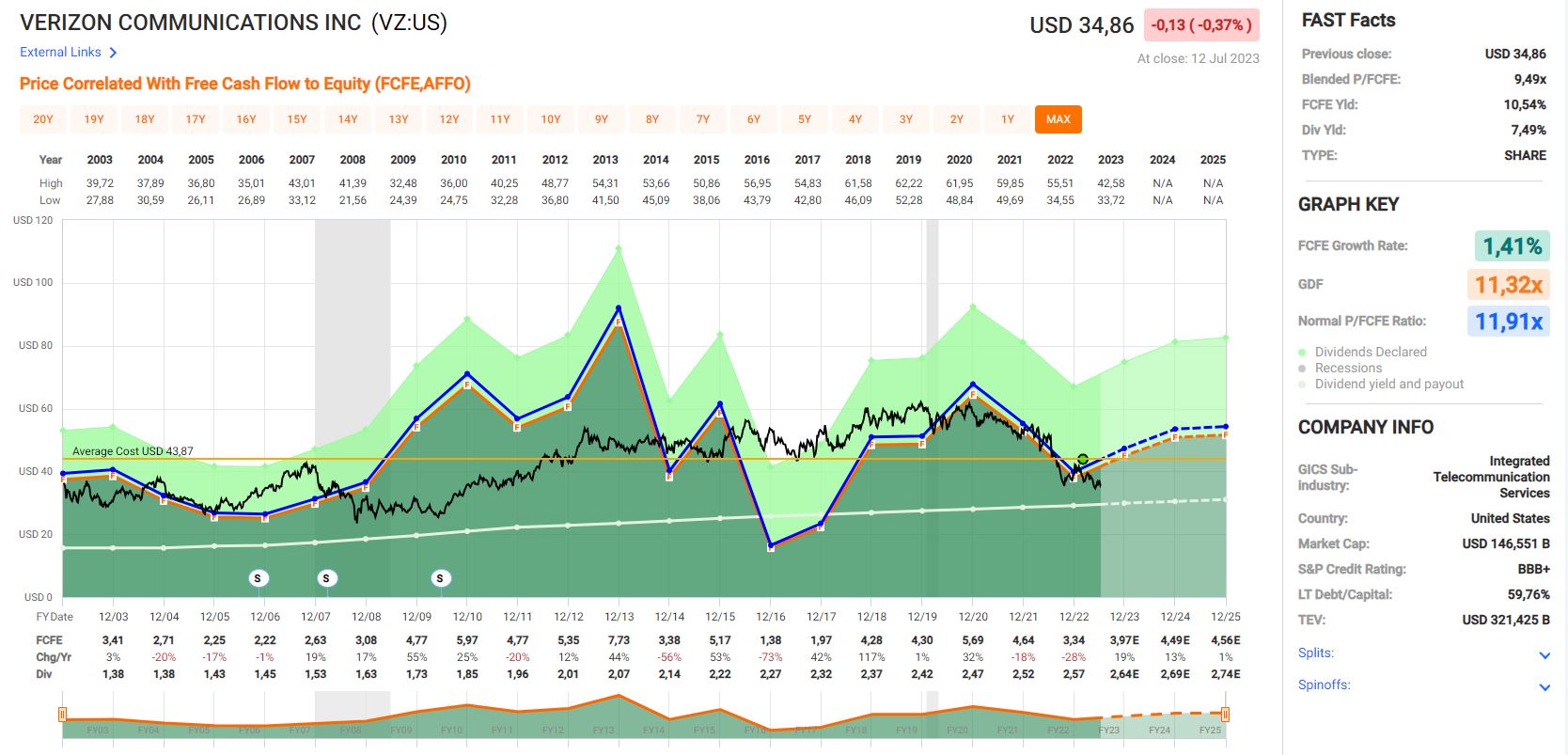Click the Blended P/FCFE value 9,49x

1529,79
